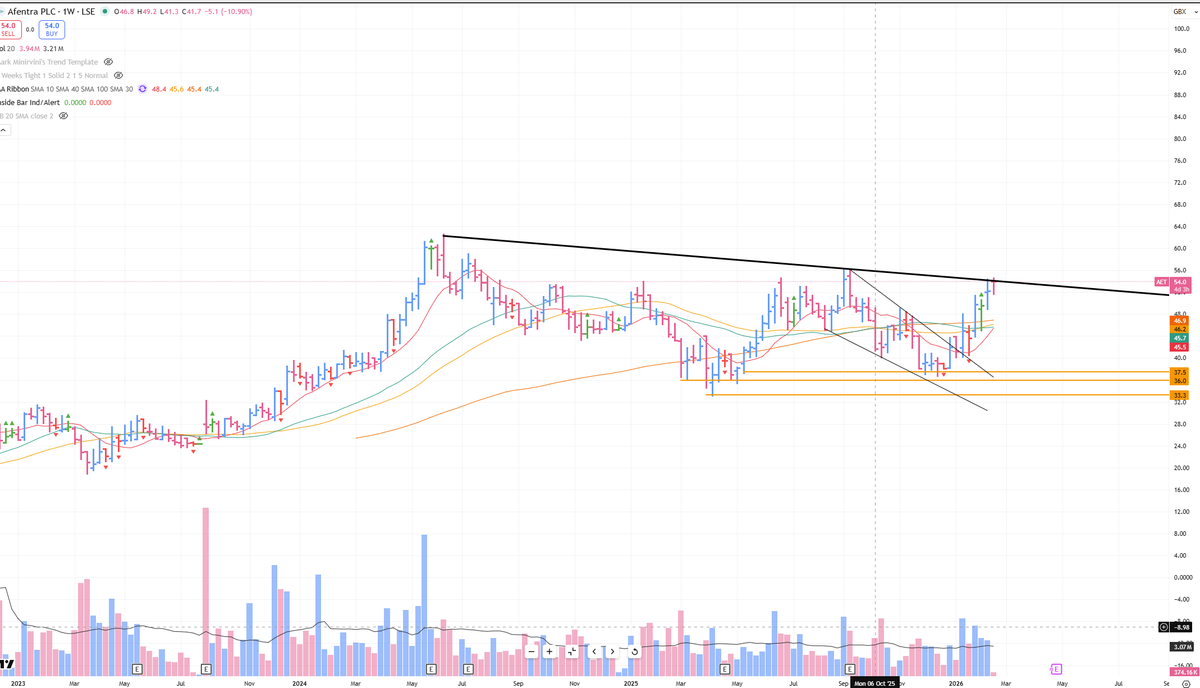
Task: Click the 45.7 green moving average label
Action: tap(1179, 338)
